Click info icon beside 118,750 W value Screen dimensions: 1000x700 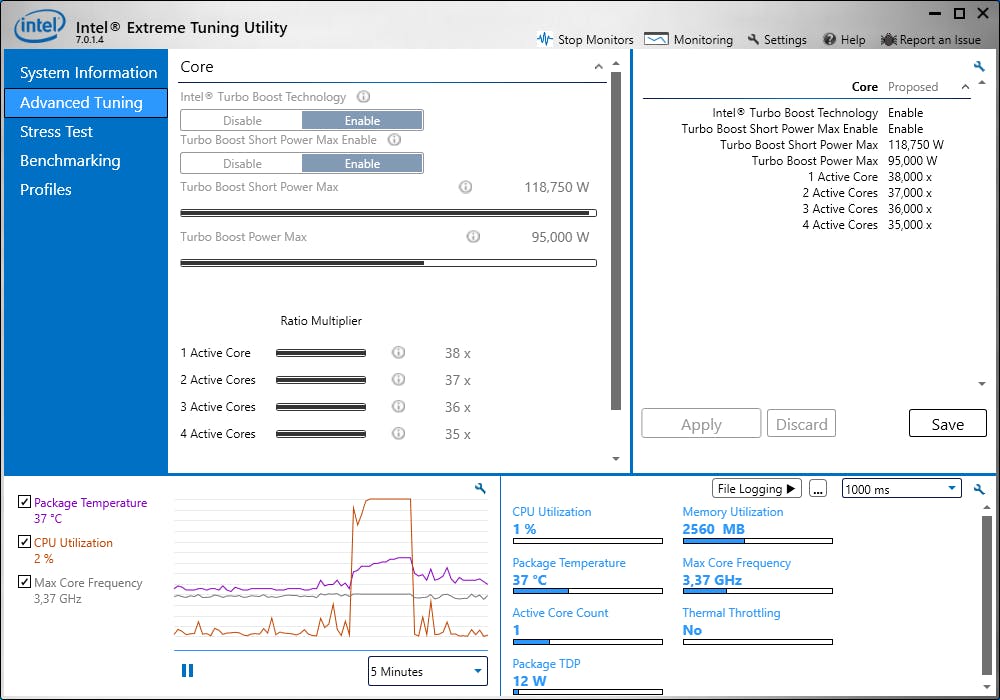(x=466, y=187)
